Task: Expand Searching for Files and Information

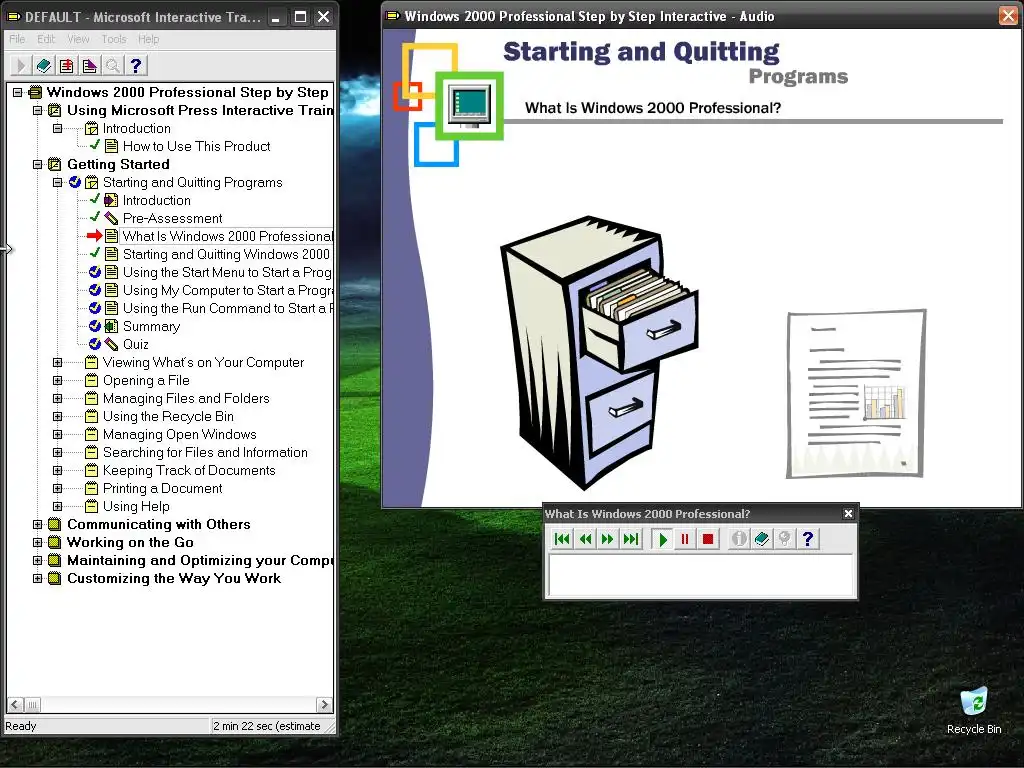Action: pos(57,453)
